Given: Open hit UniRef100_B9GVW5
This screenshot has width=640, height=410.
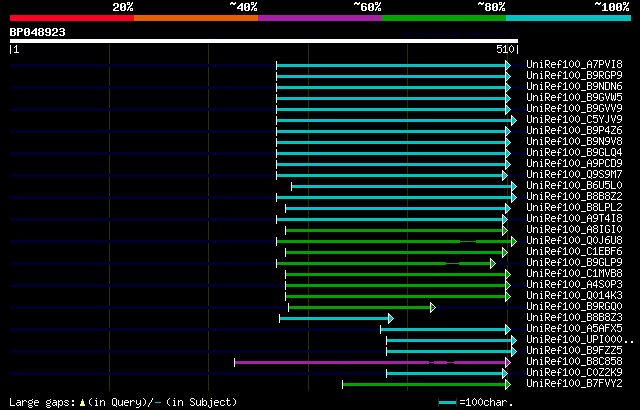Looking at the screenshot, I should pyautogui.click(x=574, y=98).
